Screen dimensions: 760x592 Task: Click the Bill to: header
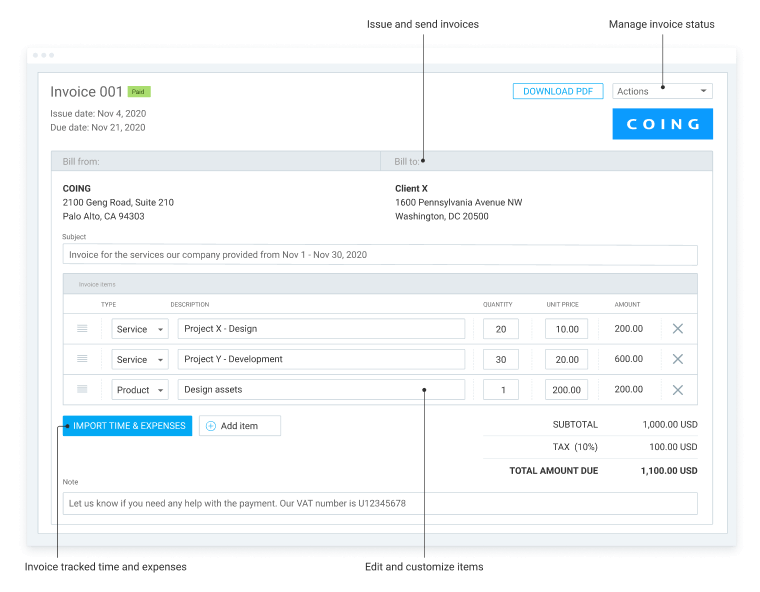[407, 161]
